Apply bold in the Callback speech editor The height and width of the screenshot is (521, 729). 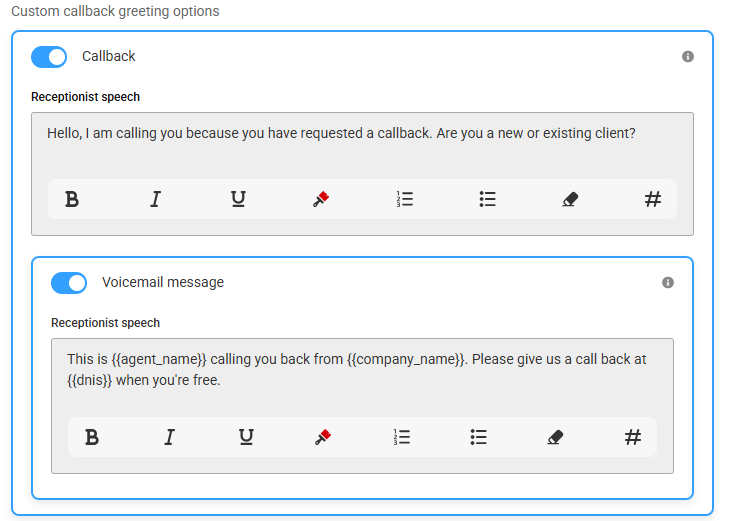(72, 199)
